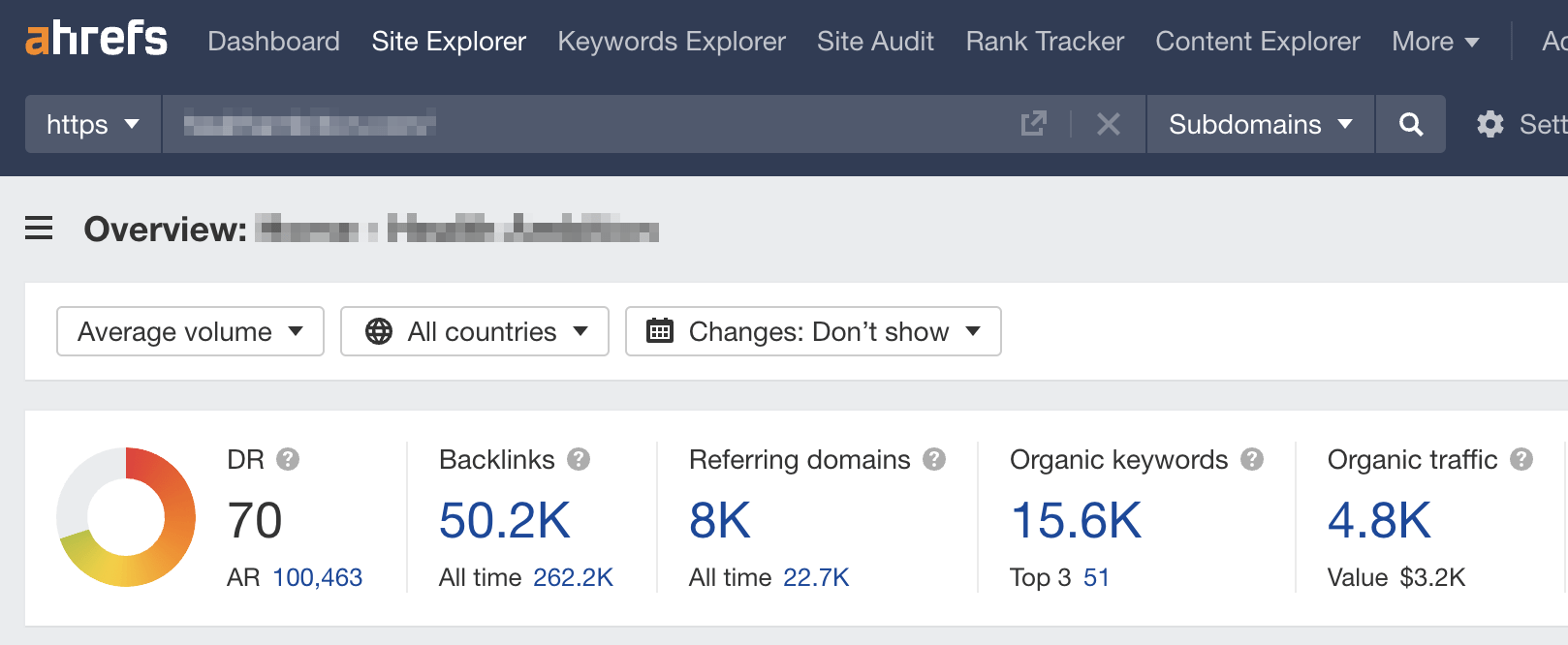Viewport: 1568px width, 645px height.
Task: Click the 50.2K backlinks link
Action: click(x=504, y=520)
